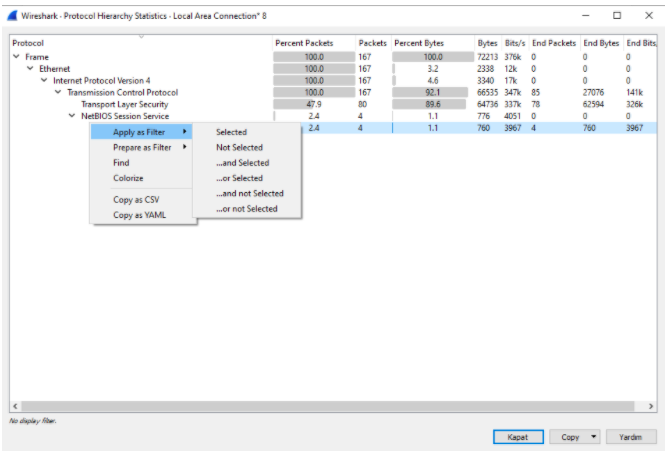Choose Find in the context menu
Viewport: 668px width, 452px height.
click(121, 163)
